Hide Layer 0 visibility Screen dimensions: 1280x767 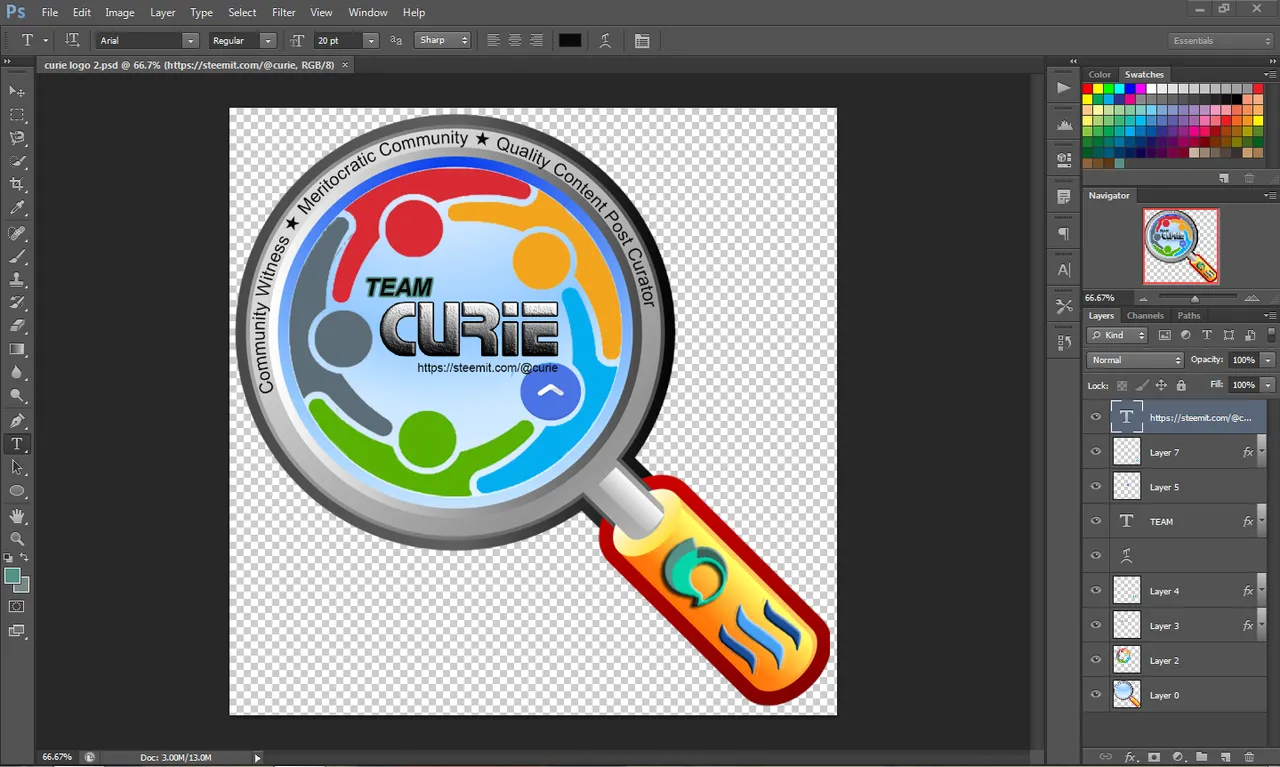click(1096, 695)
